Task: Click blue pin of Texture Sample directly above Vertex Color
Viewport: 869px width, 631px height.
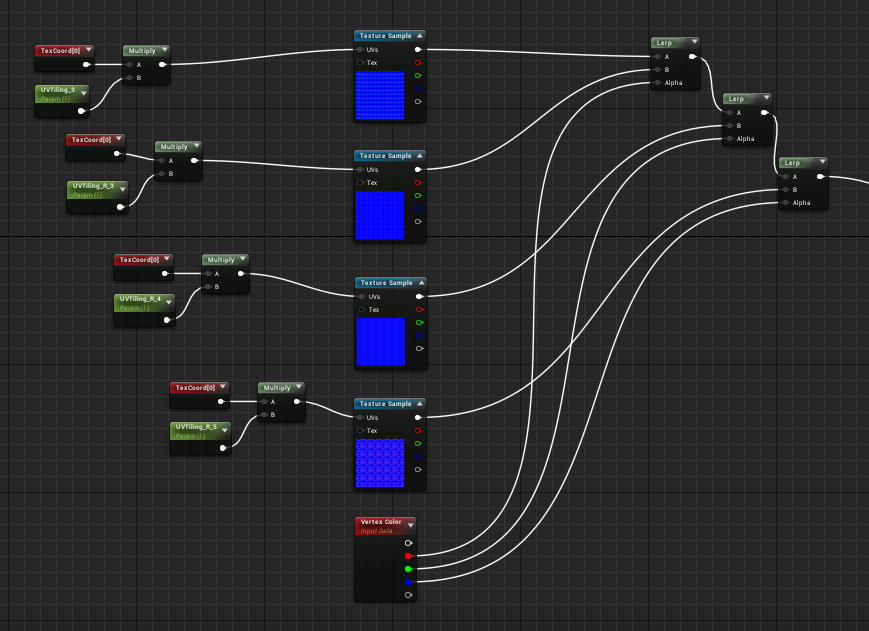Action: point(418,456)
